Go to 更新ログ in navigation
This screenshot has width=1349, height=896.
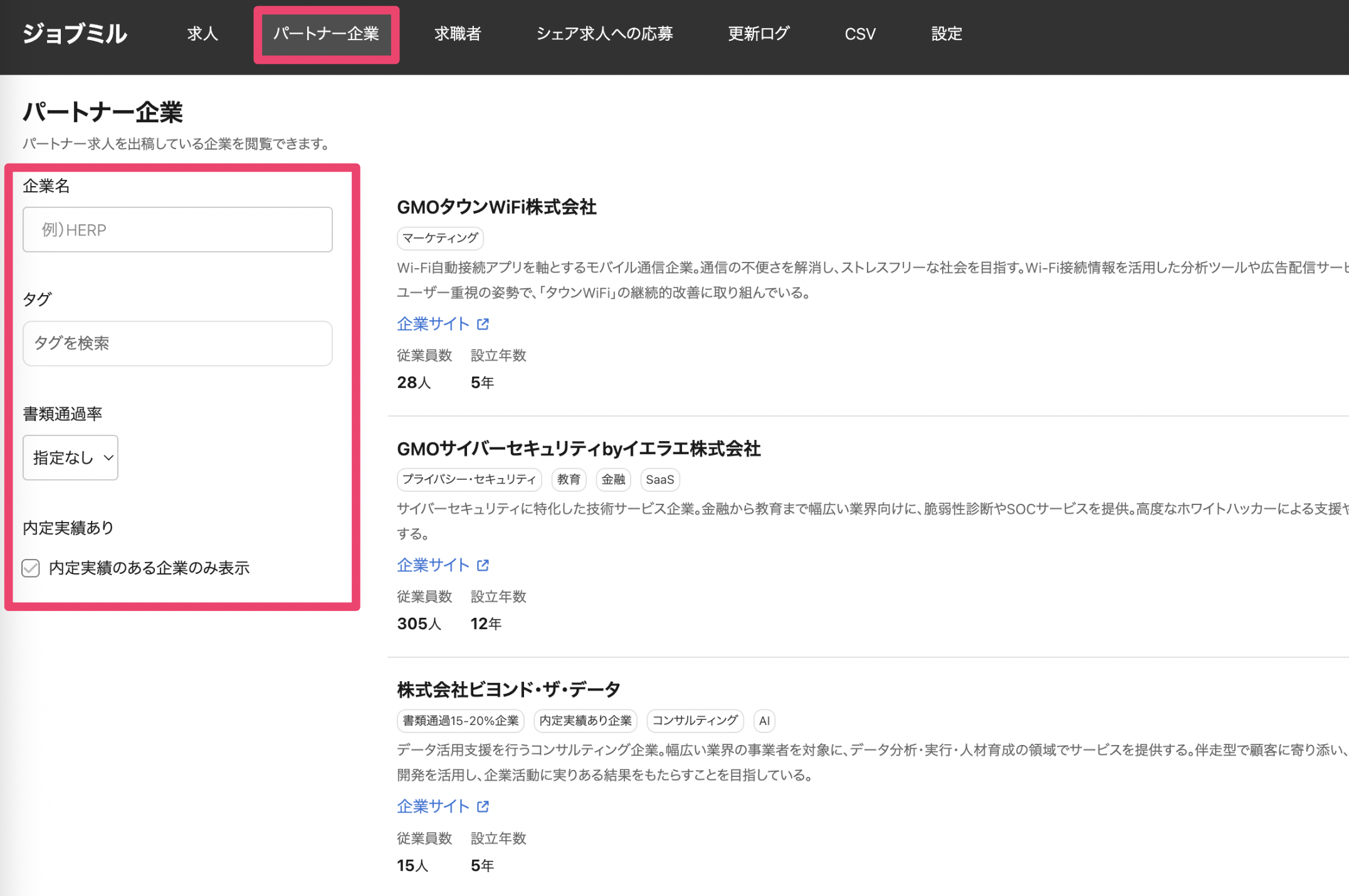[758, 34]
